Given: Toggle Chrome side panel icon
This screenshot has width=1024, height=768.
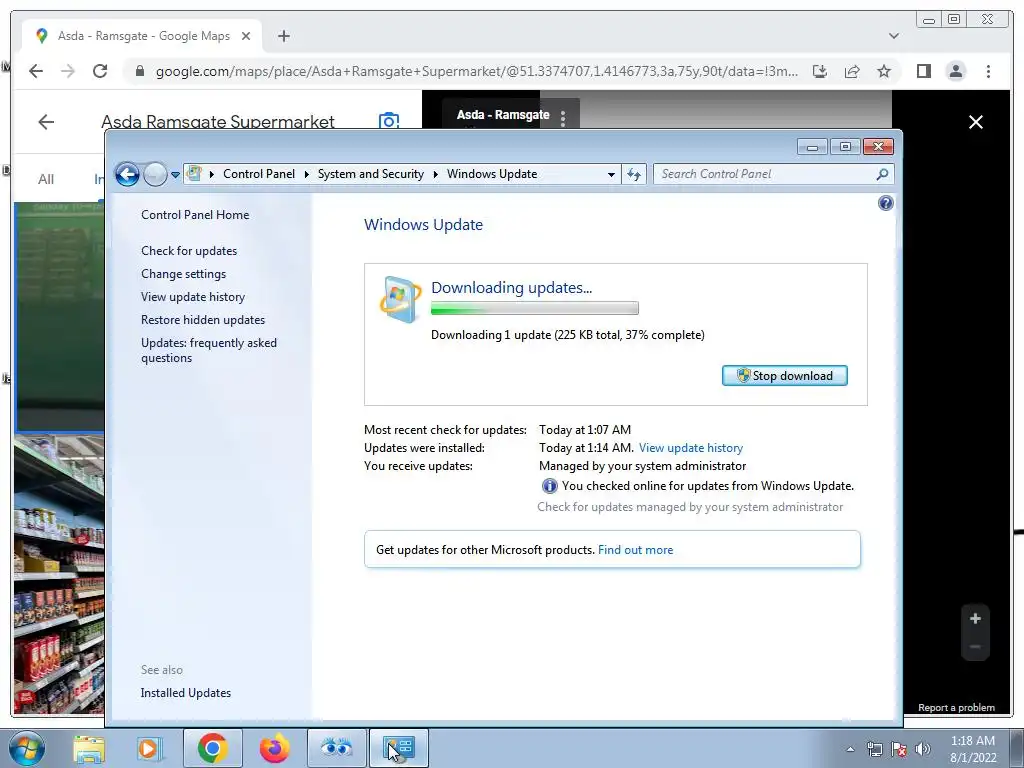Looking at the screenshot, I should coord(923,71).
